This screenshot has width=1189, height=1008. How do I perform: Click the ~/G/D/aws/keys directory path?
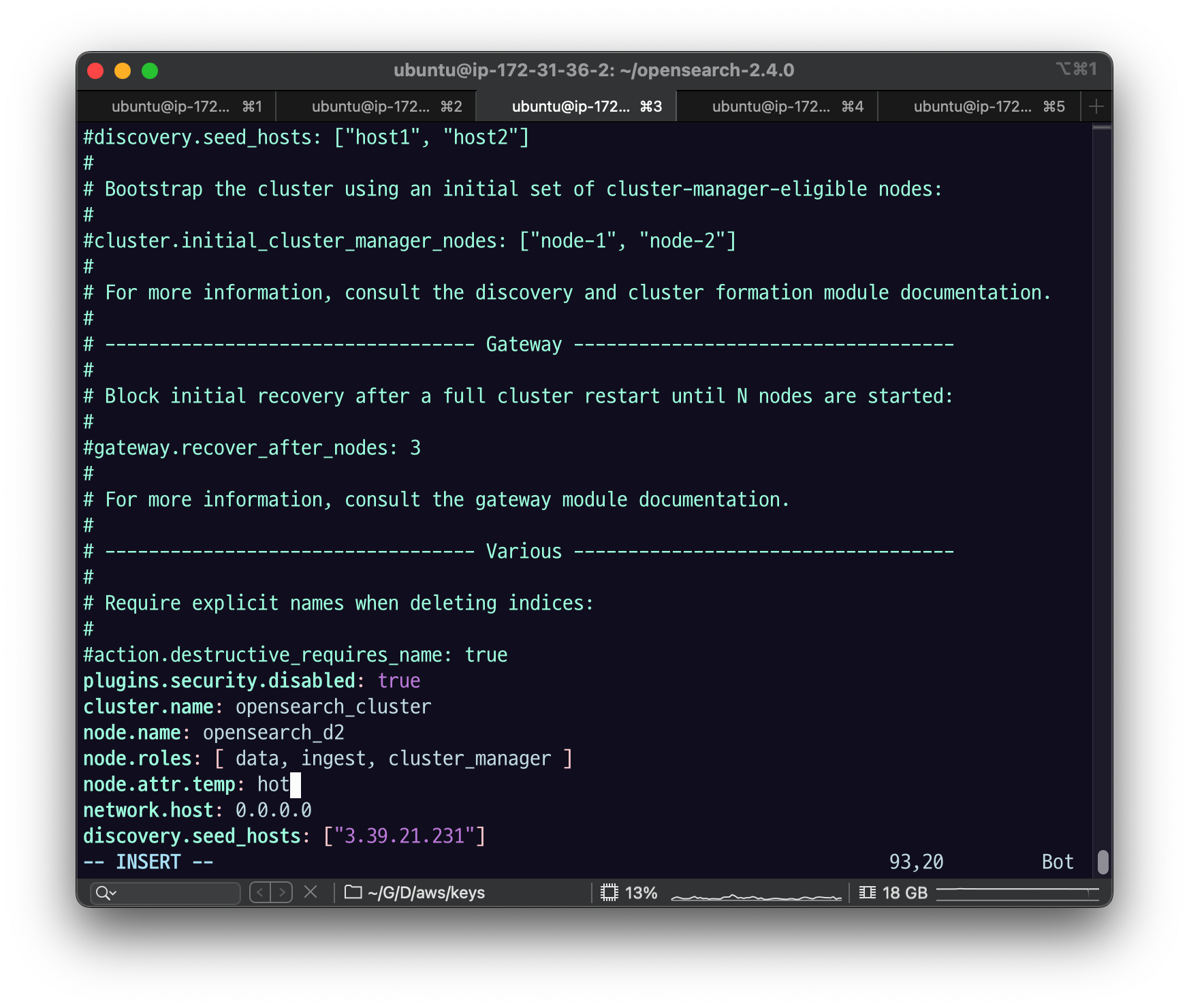pos(426,893)
